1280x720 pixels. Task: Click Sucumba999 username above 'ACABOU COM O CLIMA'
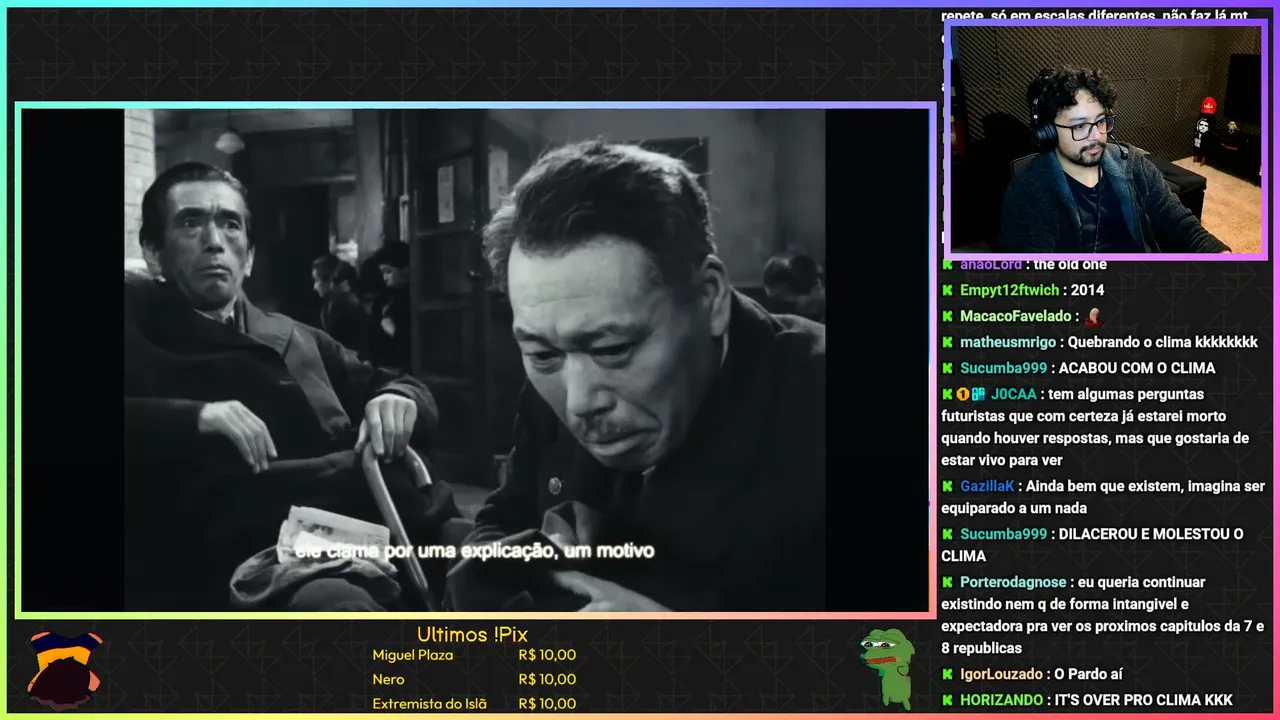(1003, 368)
